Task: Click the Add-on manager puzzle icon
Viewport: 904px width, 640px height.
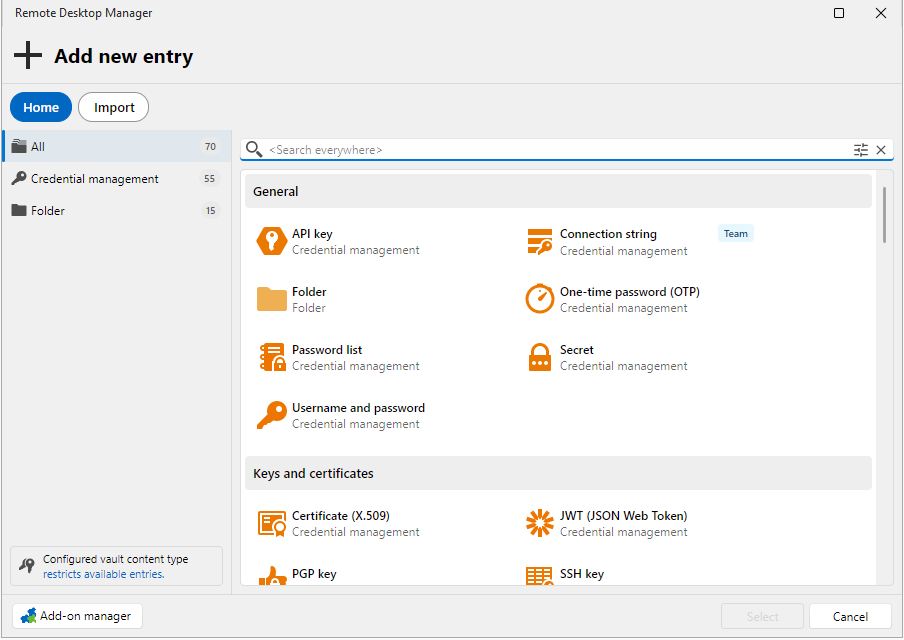Action: point(28,616)
